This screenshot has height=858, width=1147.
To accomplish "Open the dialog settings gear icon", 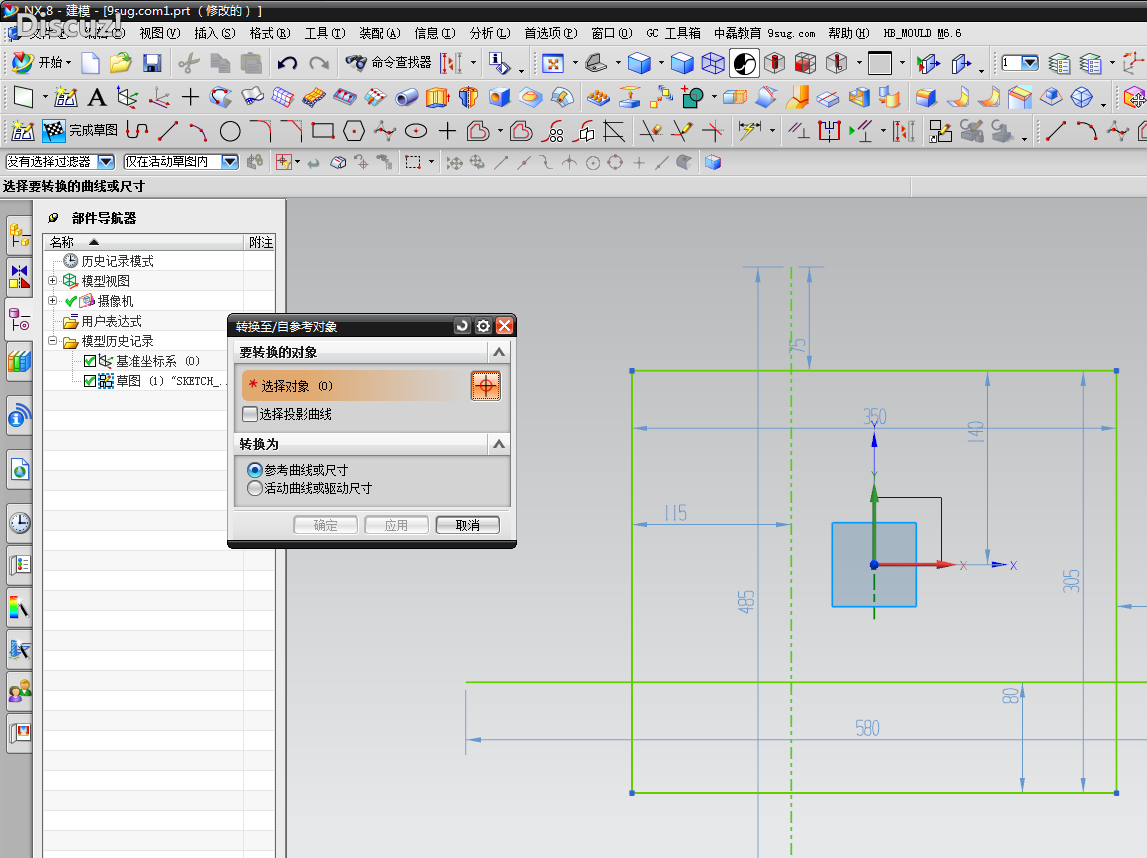I will coord(484,326).
